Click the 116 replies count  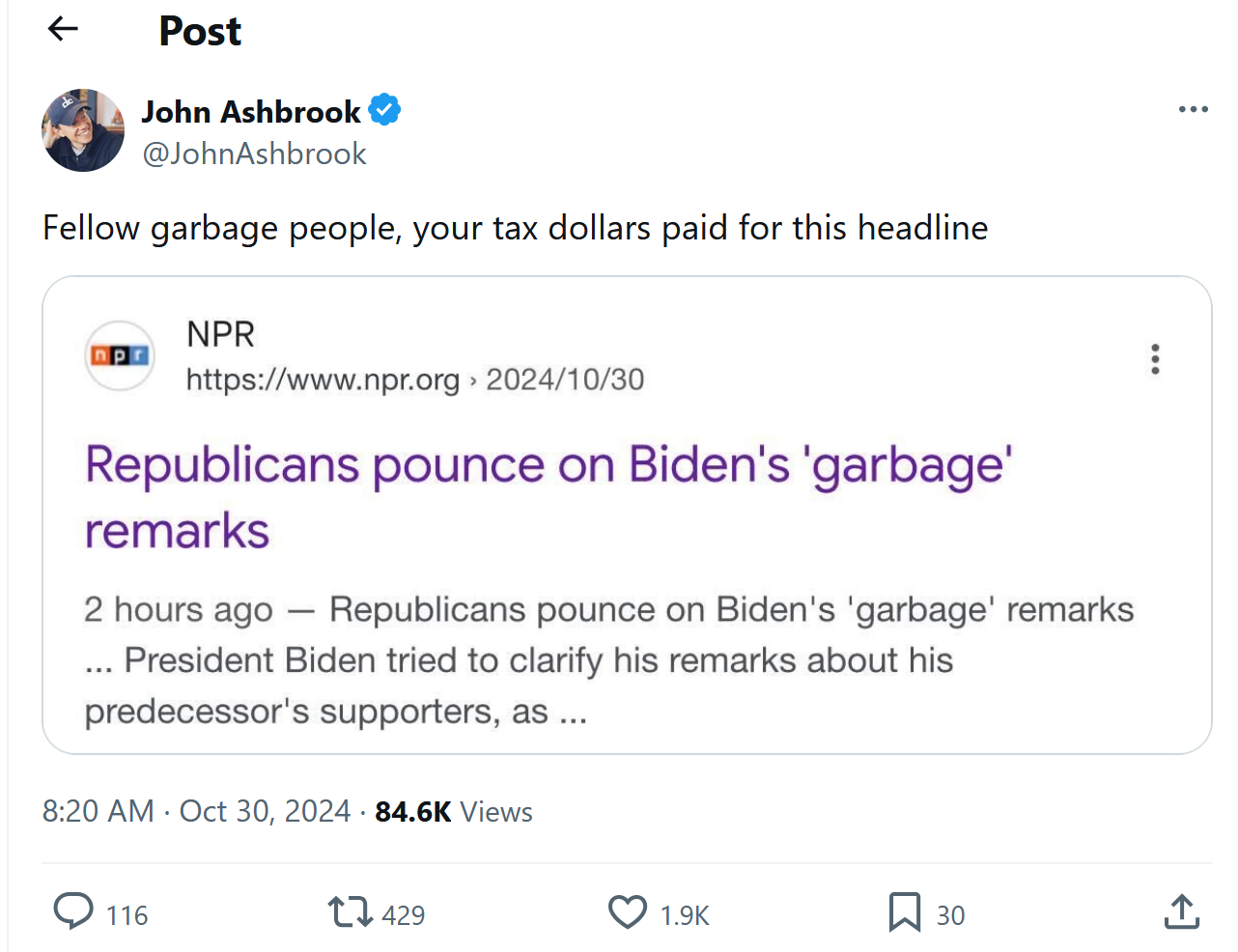point(127,915)
